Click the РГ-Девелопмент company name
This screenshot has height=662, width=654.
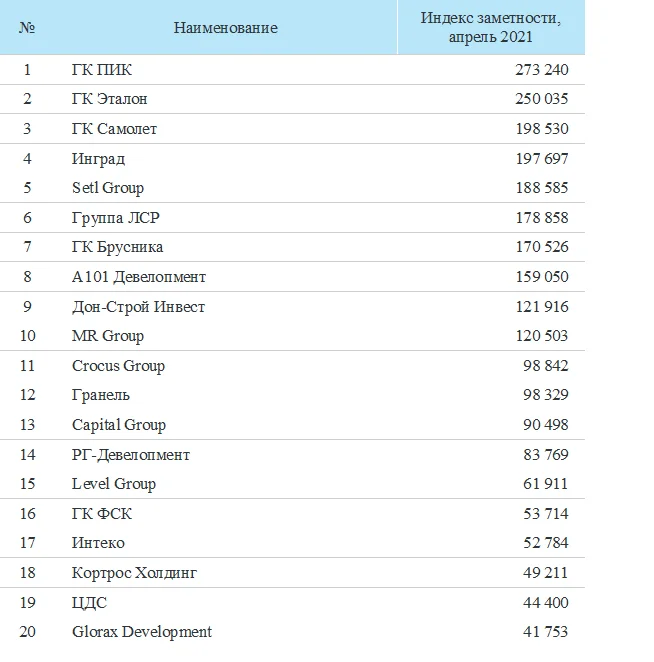coord(131,455)
